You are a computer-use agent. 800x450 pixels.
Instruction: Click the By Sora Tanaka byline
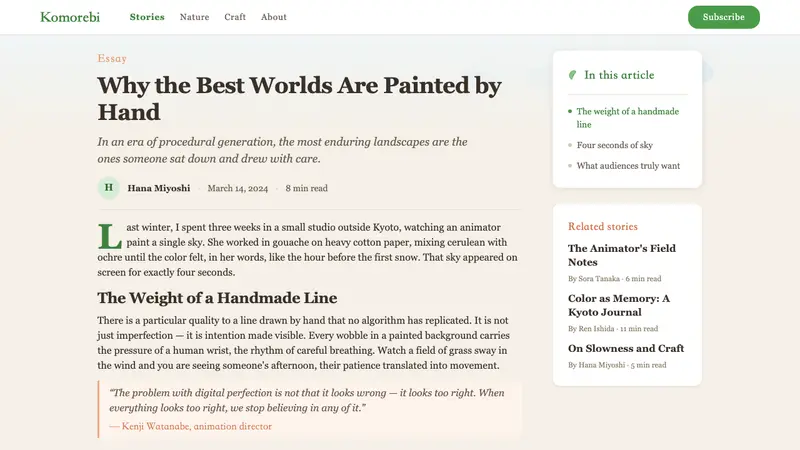tap(614, 279)
